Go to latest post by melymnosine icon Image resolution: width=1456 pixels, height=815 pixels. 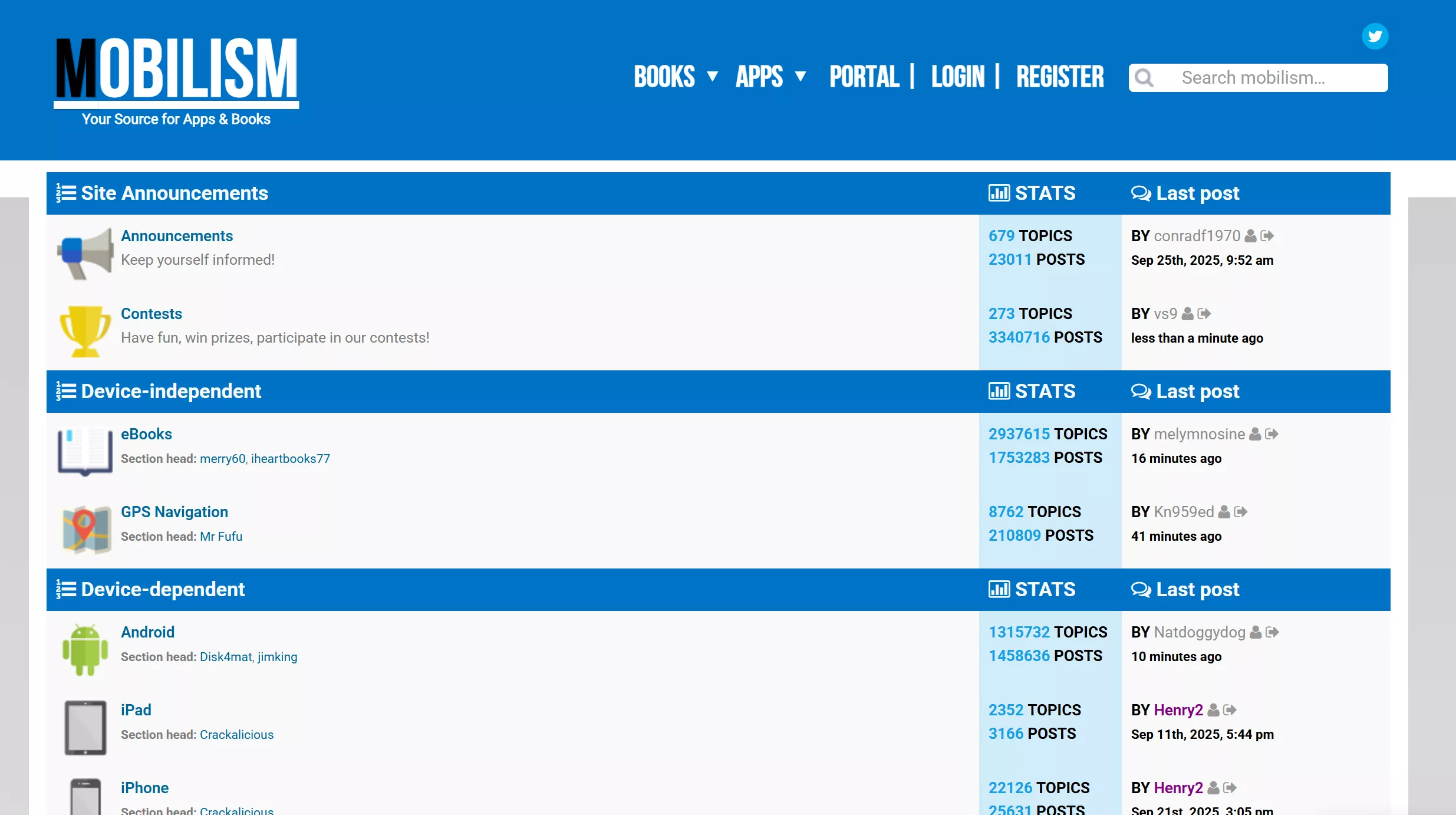pos(1272,434)
